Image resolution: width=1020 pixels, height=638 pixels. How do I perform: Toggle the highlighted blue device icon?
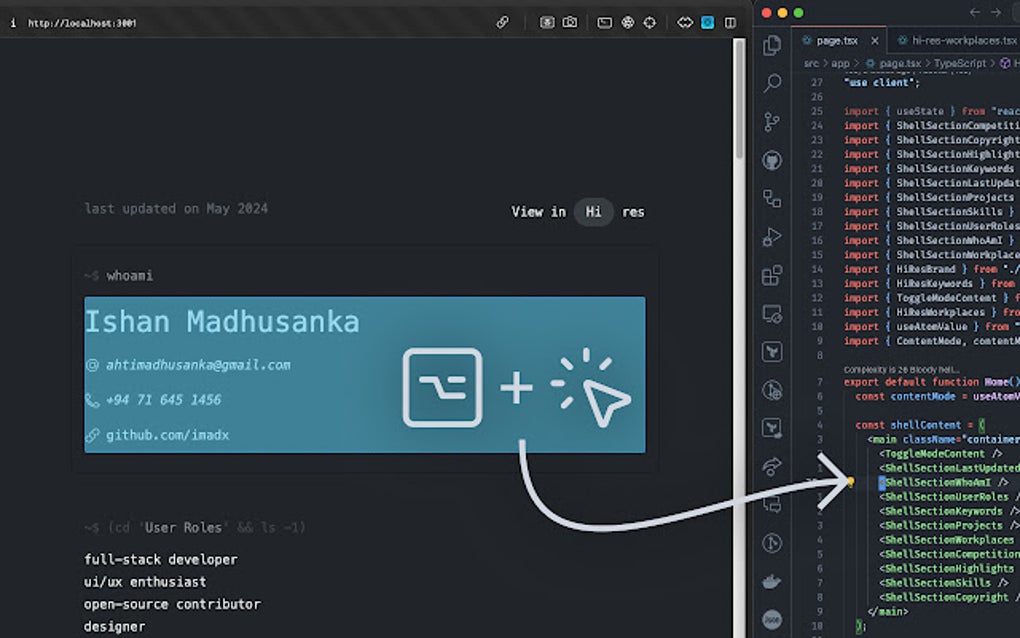(707, 22)
